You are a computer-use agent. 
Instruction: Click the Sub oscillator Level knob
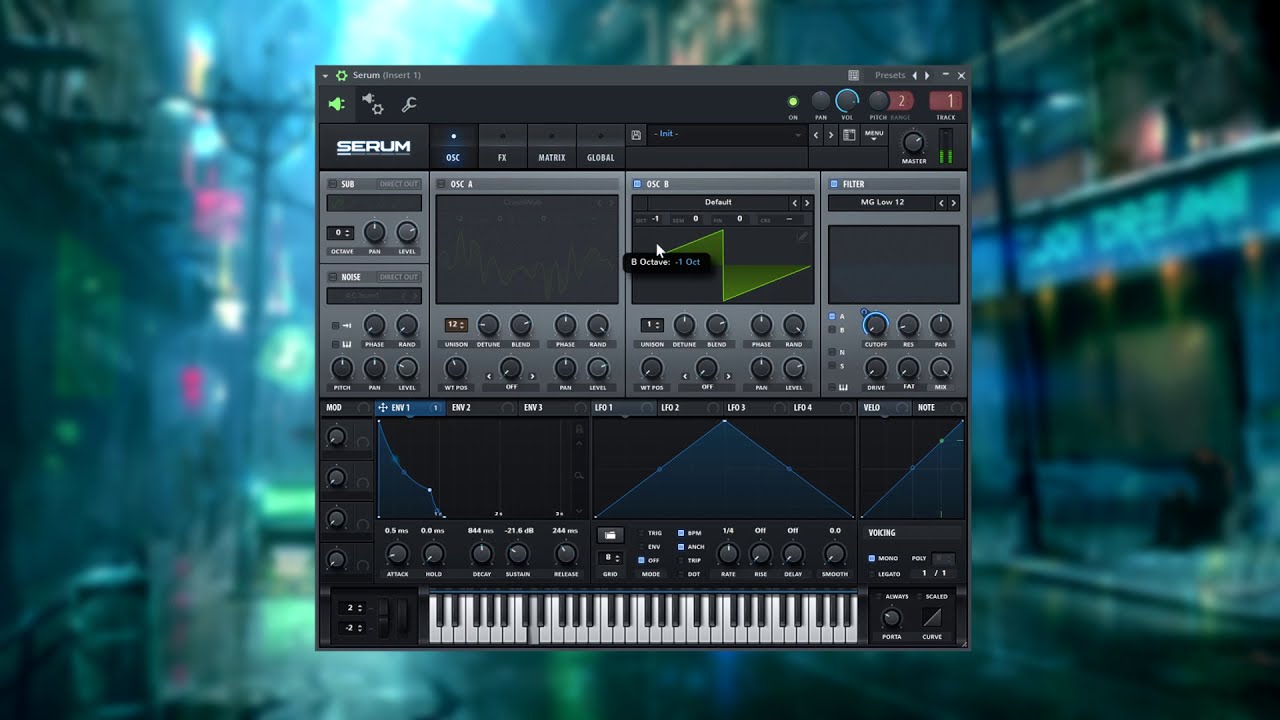point(407,232)
